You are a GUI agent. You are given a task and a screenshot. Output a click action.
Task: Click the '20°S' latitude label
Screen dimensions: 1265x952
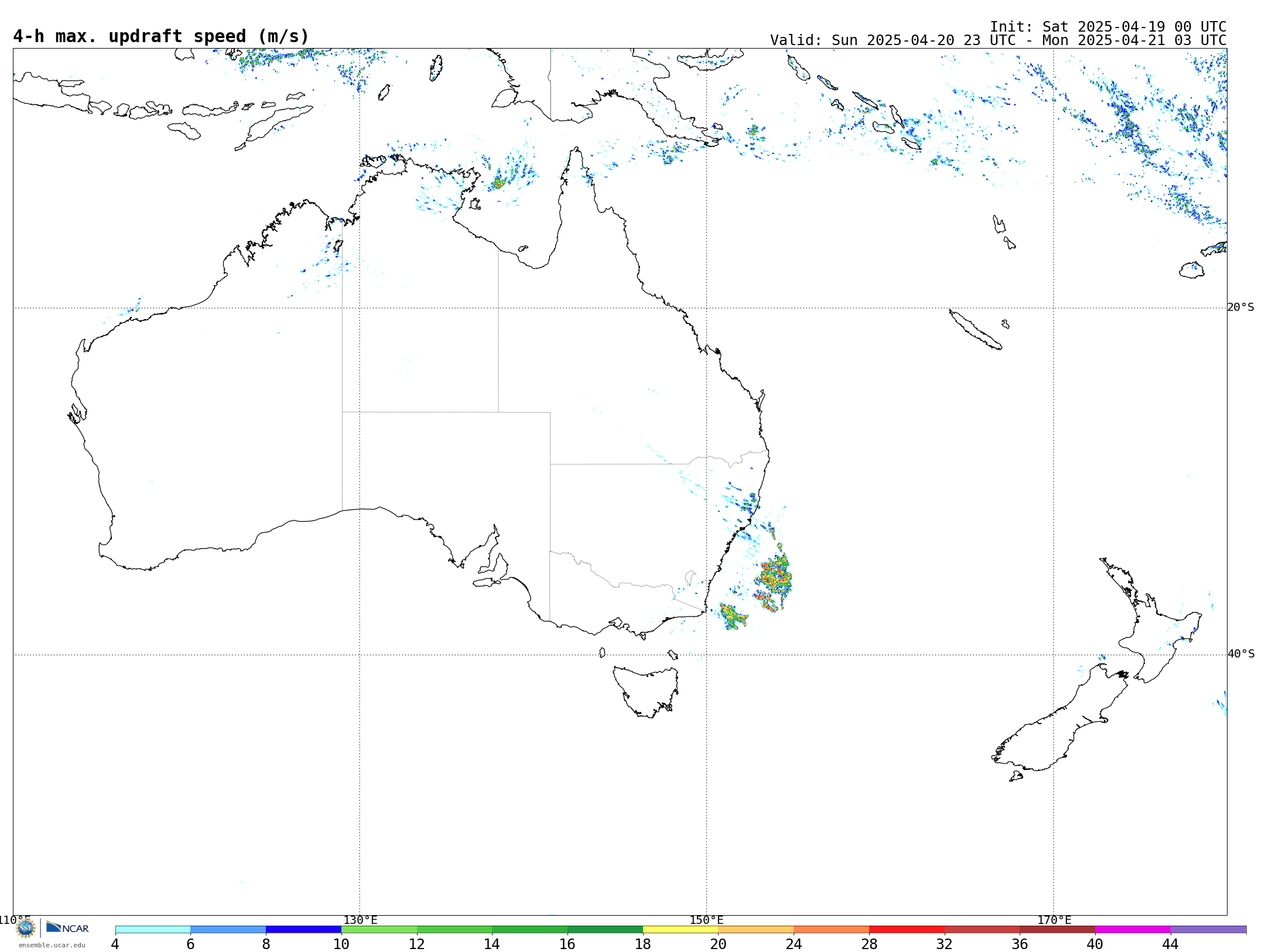pos(1240,307)
